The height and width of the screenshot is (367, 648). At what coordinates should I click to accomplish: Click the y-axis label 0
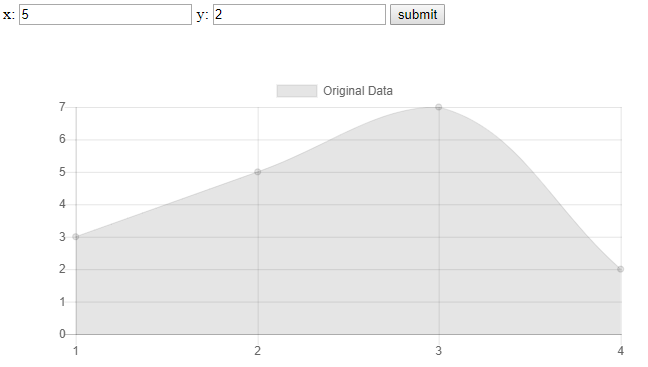(x=62, y=334)
